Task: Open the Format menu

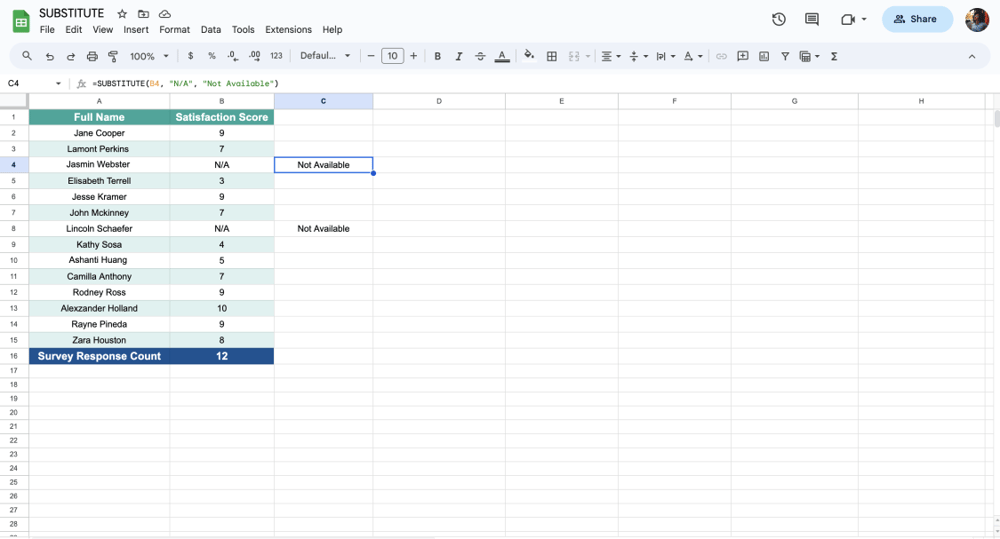Action: tap(174, 30)
